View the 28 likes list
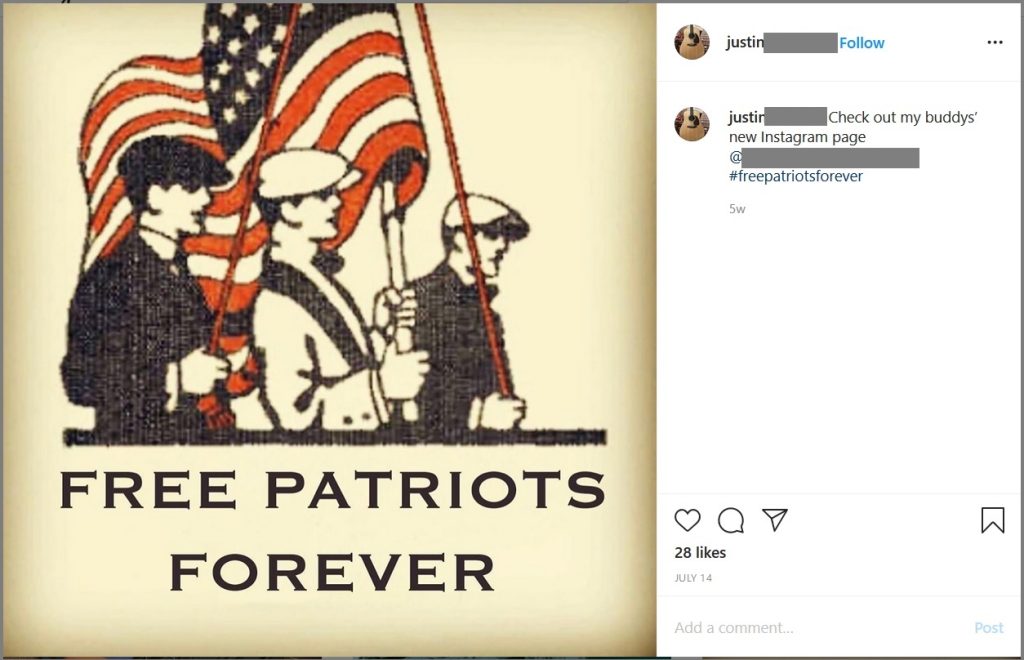 coord(700,552)
